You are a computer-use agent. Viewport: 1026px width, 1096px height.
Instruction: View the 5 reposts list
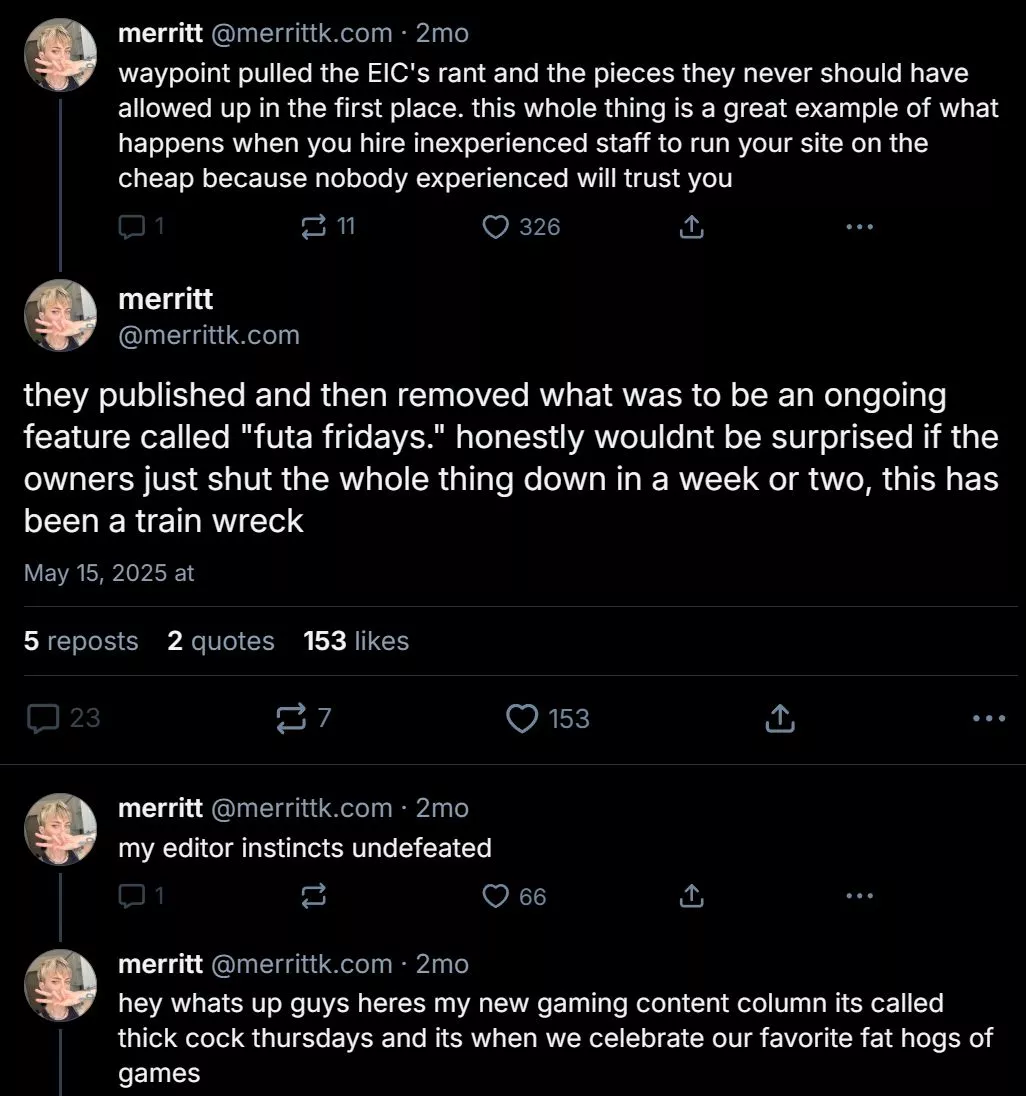point(81,641)
